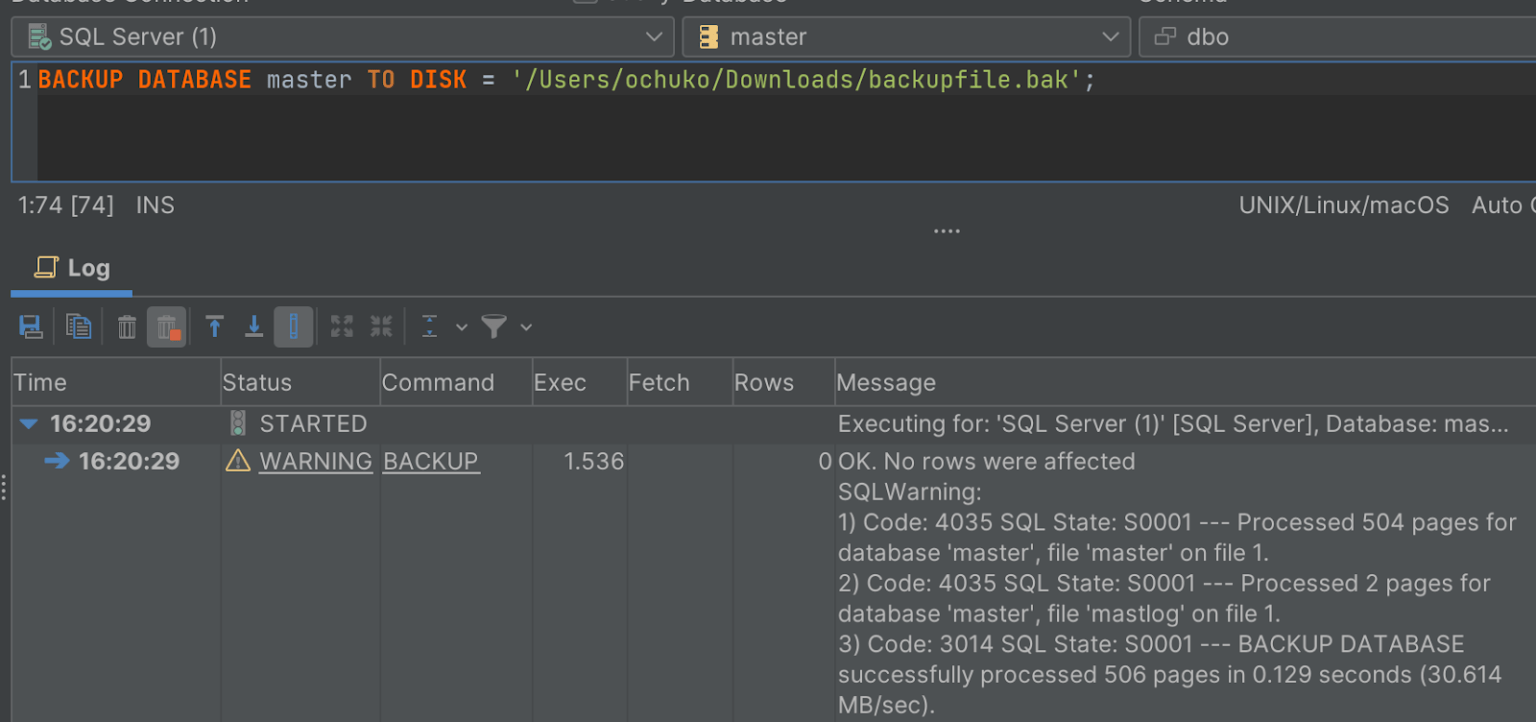Viewport: 1536px width, 722px height.
Task: Open the master database dropdown
Action: pyautogui.click(x=1111, y=36)
